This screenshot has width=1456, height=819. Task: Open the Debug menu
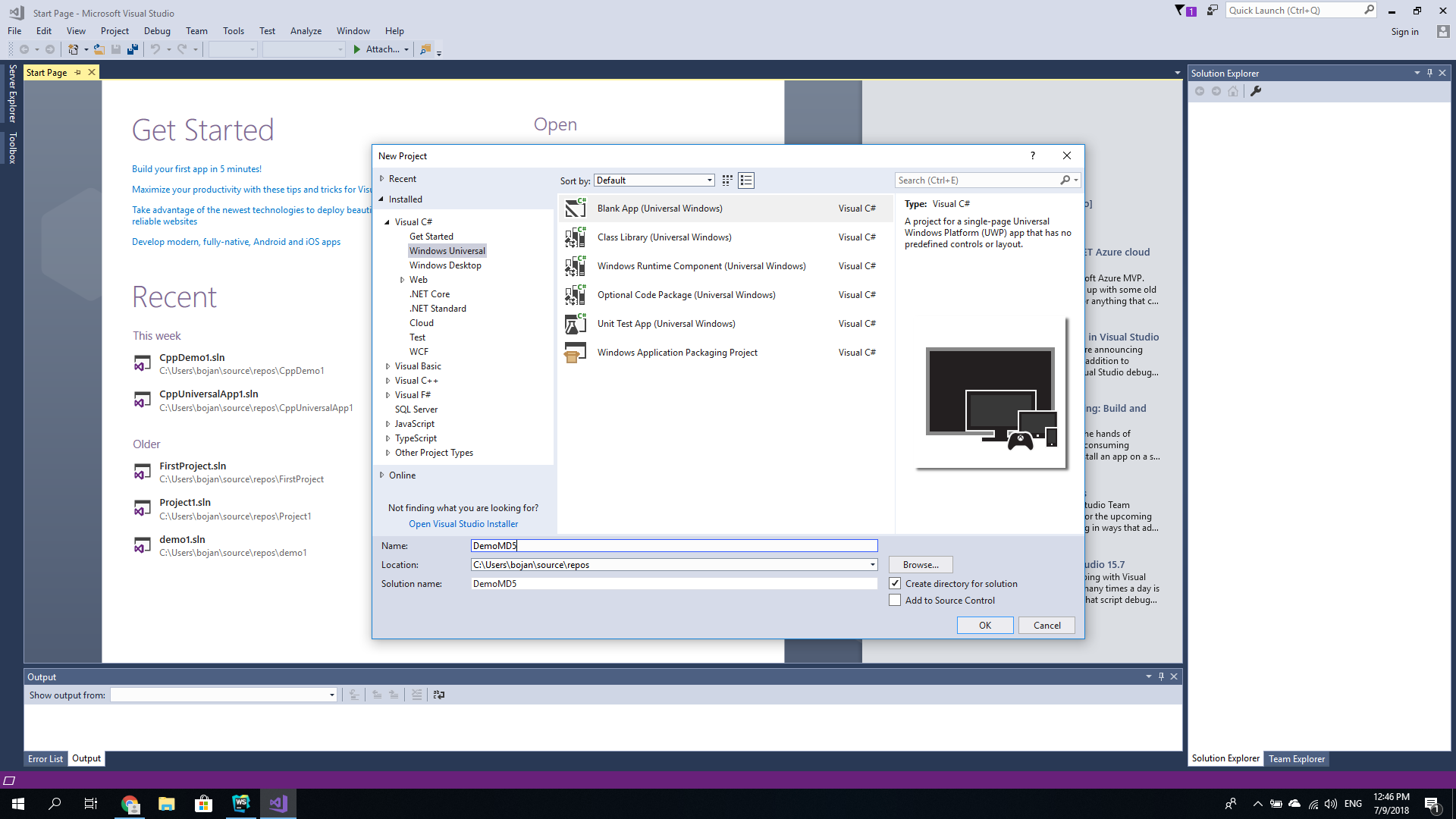[x=157, y=31]
